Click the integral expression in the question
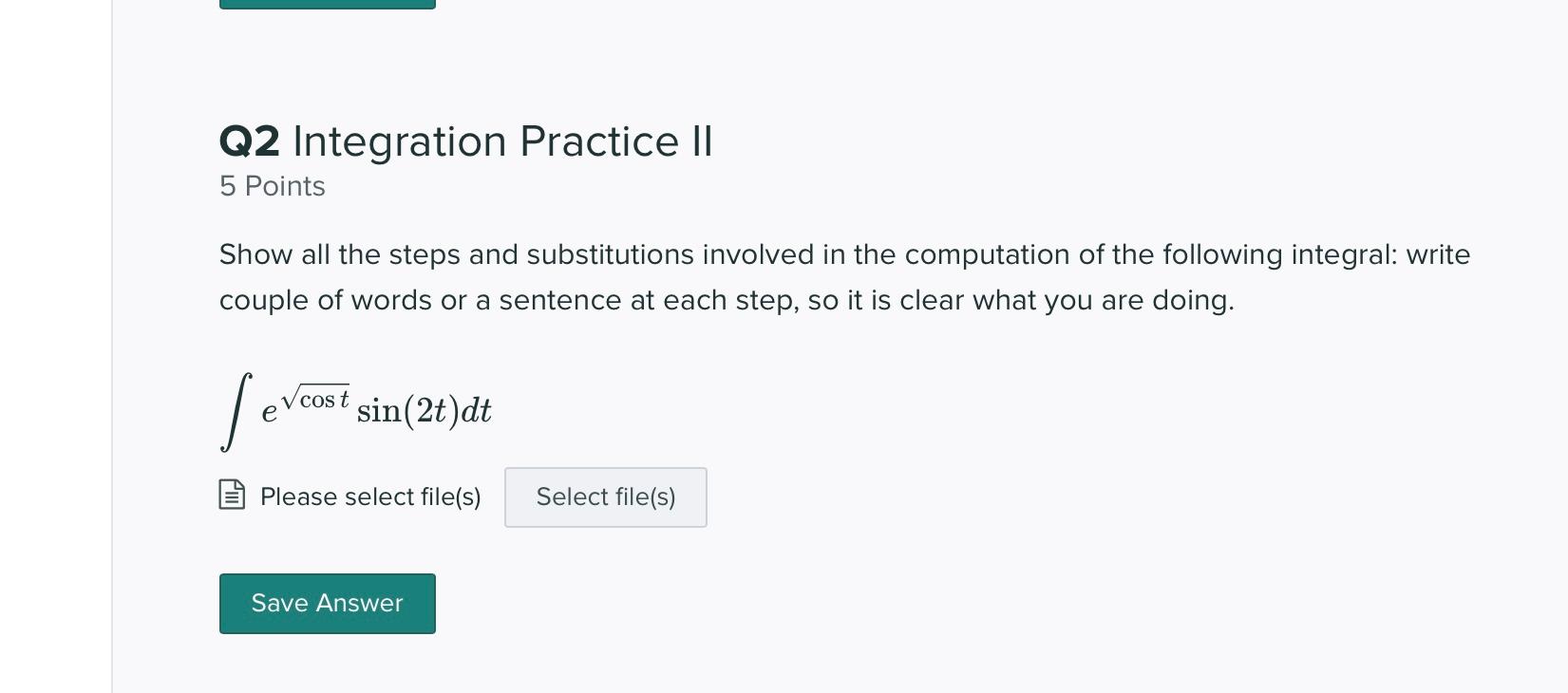1568x693 pixels. [356, 408]
